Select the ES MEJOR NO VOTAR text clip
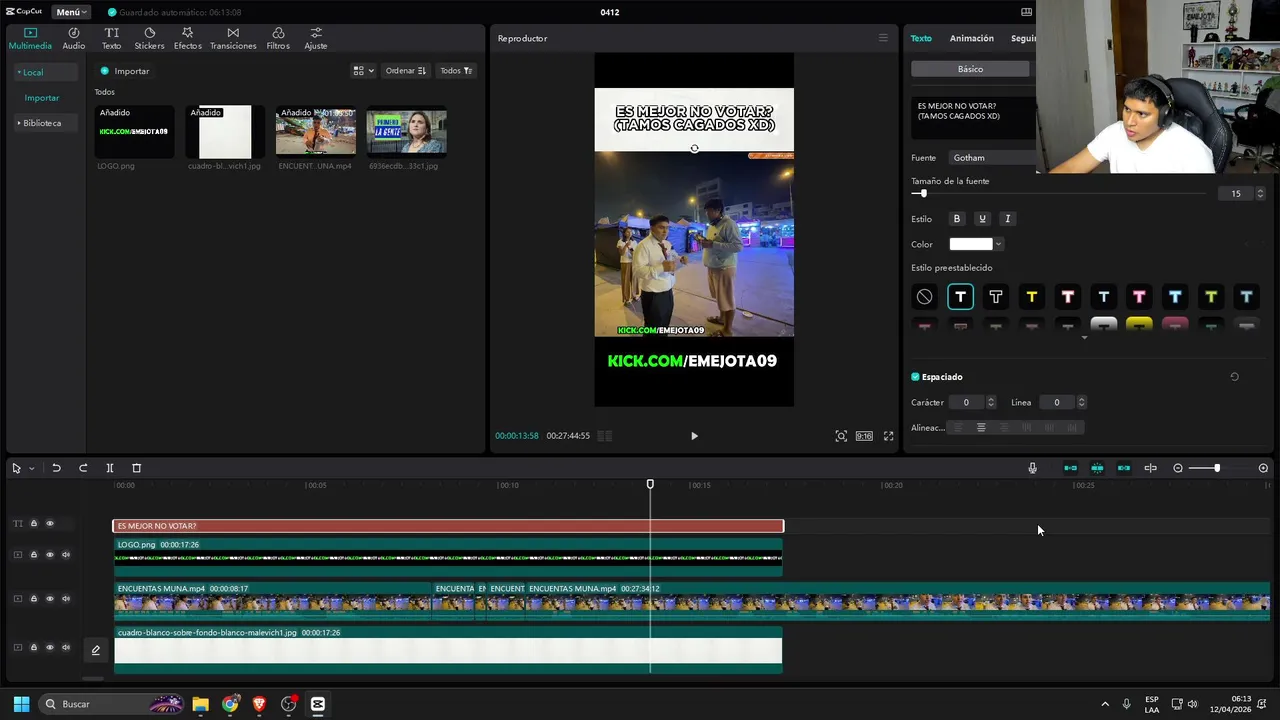 [448, 526]
